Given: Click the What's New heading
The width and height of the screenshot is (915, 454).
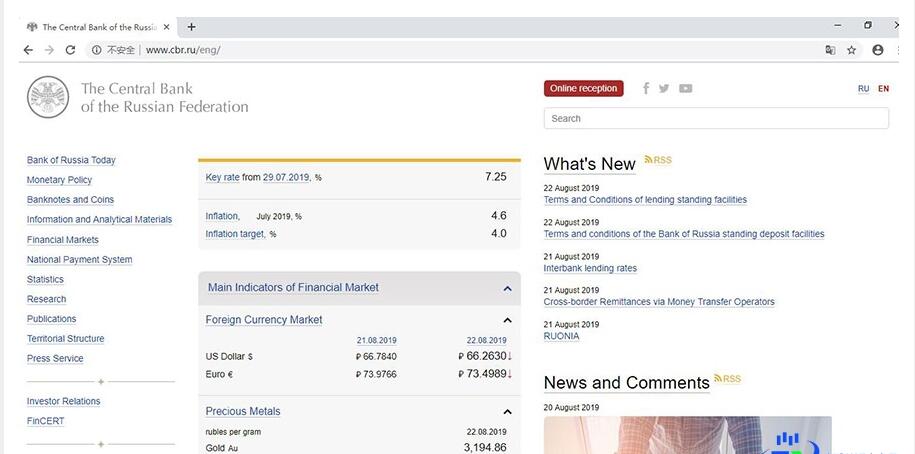Looking at the screenshot, I should tap(589, 164).
